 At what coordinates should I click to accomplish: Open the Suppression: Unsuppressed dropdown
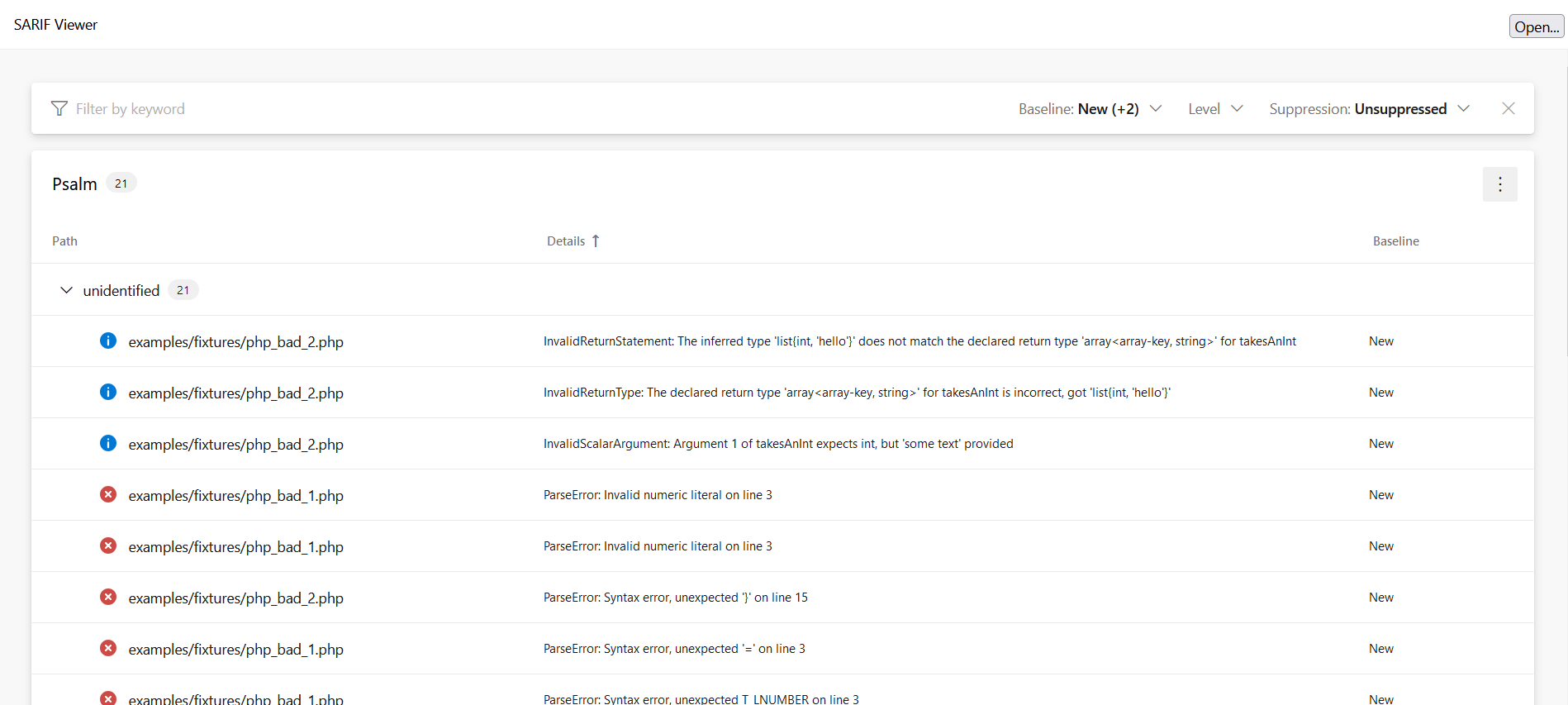[x=1369, y=109]
